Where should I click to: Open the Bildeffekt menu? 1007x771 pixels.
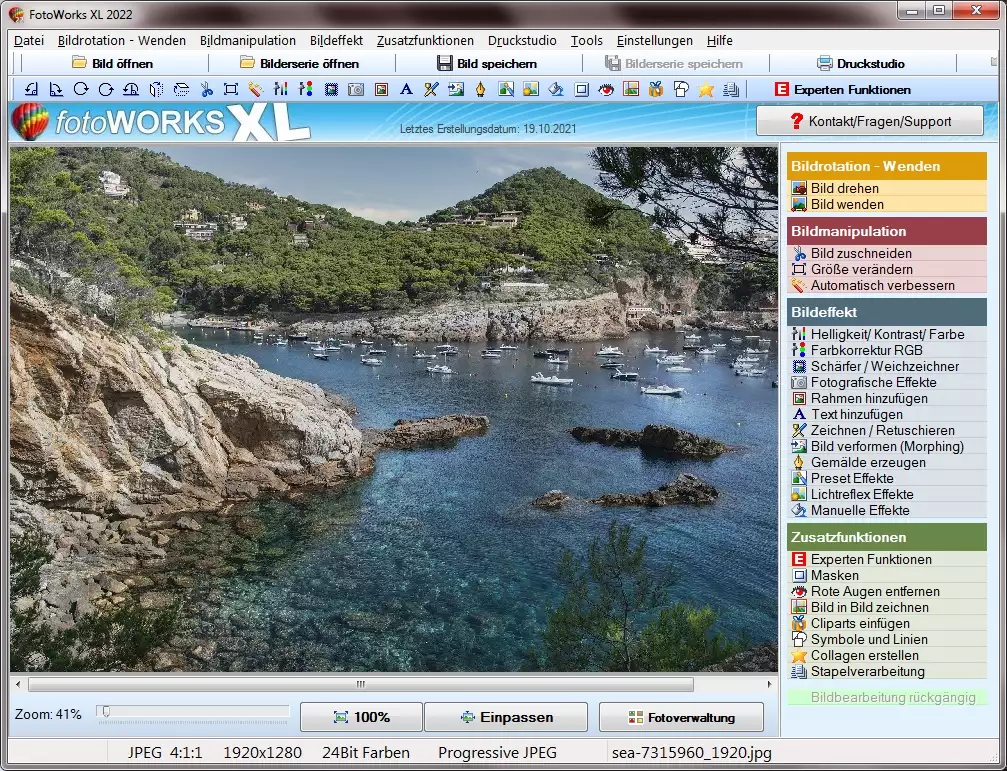click(336, 41)
